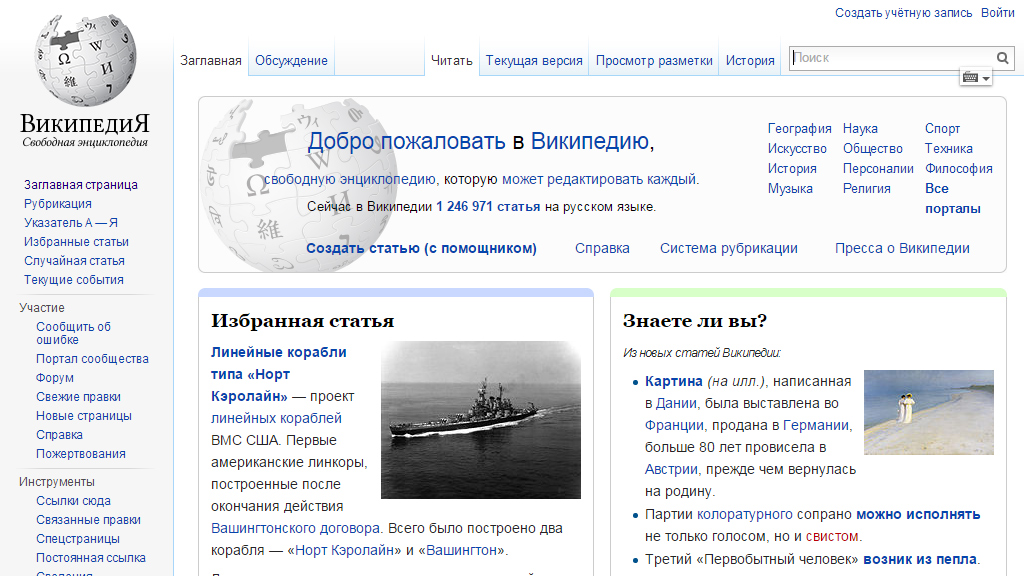Open Текущие события link

pyautogui.click(x=74, y=280)
